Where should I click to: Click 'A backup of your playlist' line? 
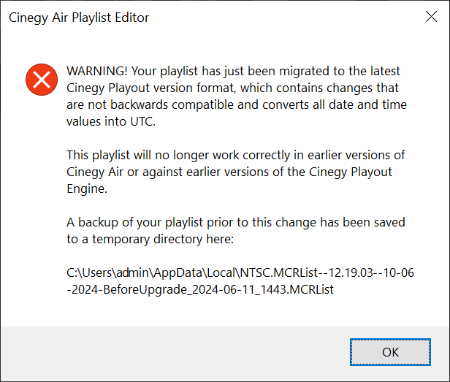click(236, 222)
